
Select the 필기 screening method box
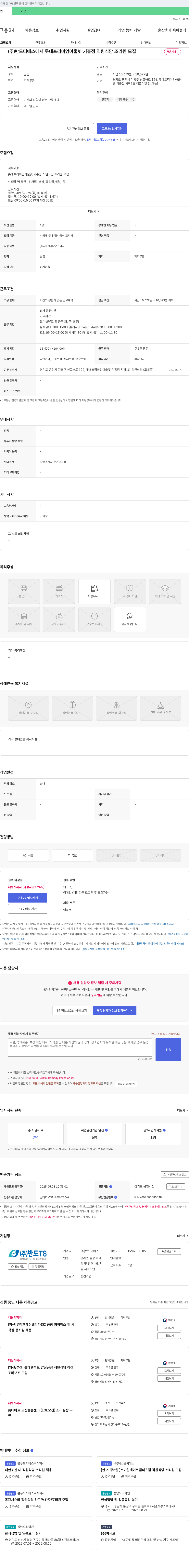tap(116, 855)
